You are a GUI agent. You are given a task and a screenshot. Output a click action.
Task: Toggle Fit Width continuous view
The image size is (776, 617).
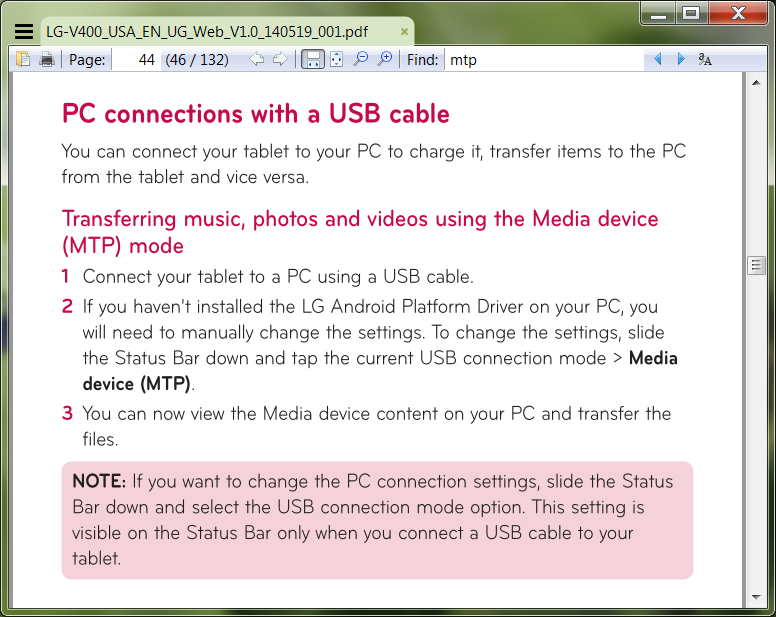click(313, 60)
